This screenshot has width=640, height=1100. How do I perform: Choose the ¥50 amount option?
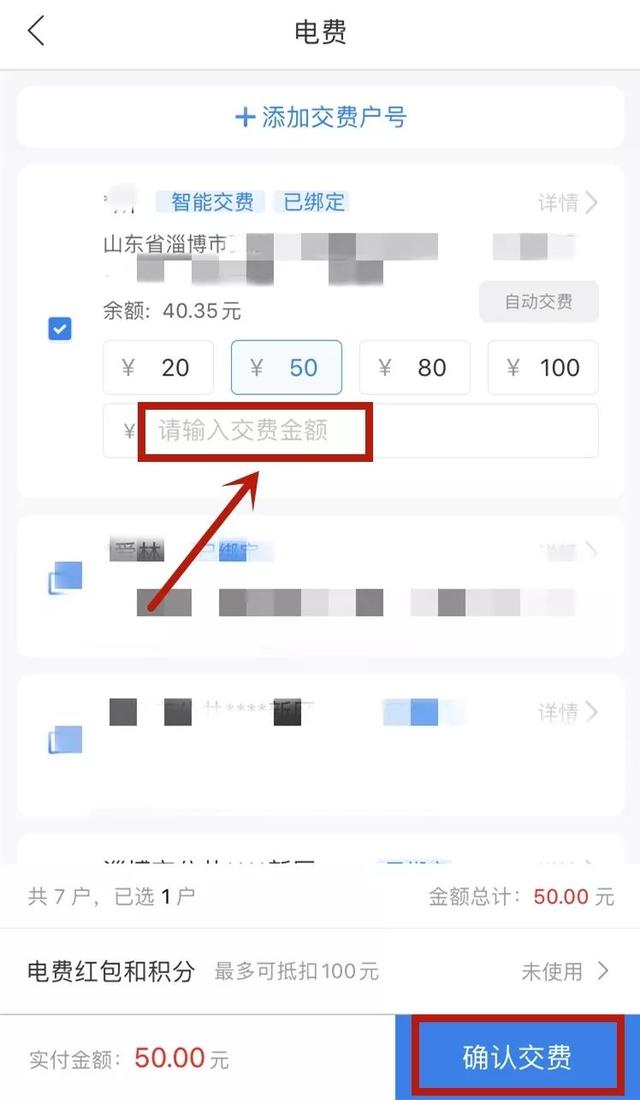(286, 368)
